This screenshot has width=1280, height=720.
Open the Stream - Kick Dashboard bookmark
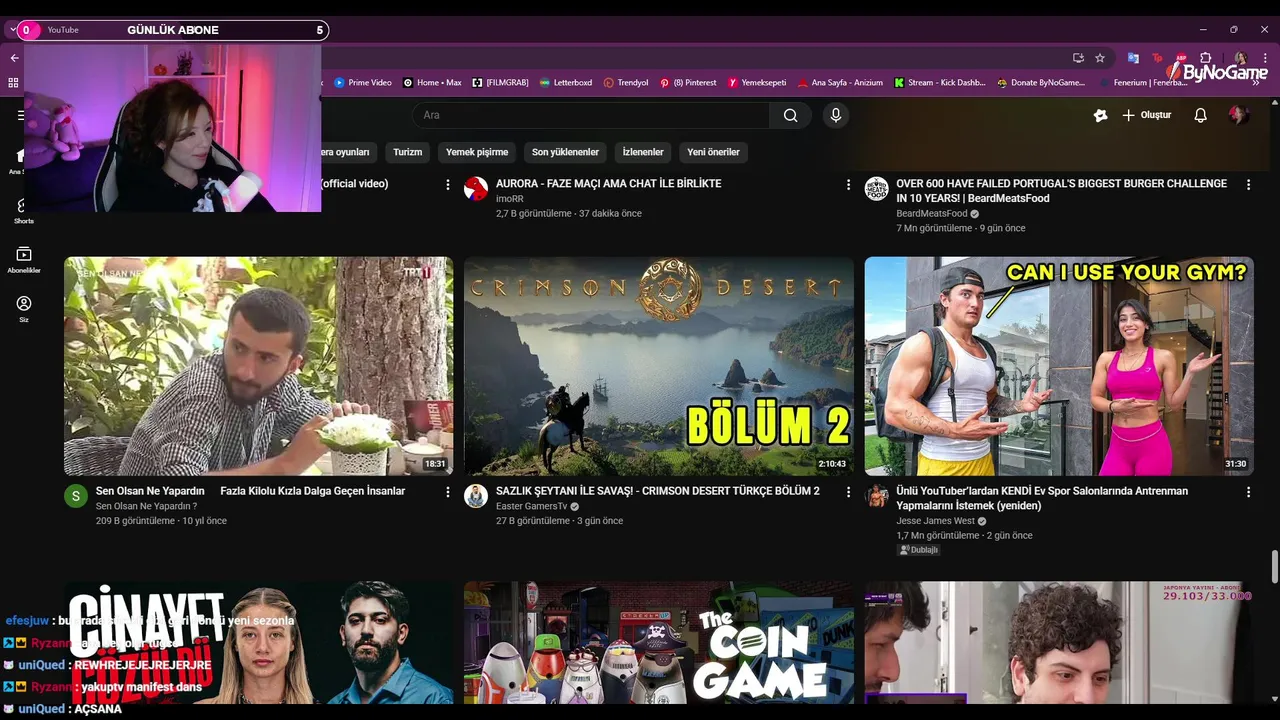940,83
